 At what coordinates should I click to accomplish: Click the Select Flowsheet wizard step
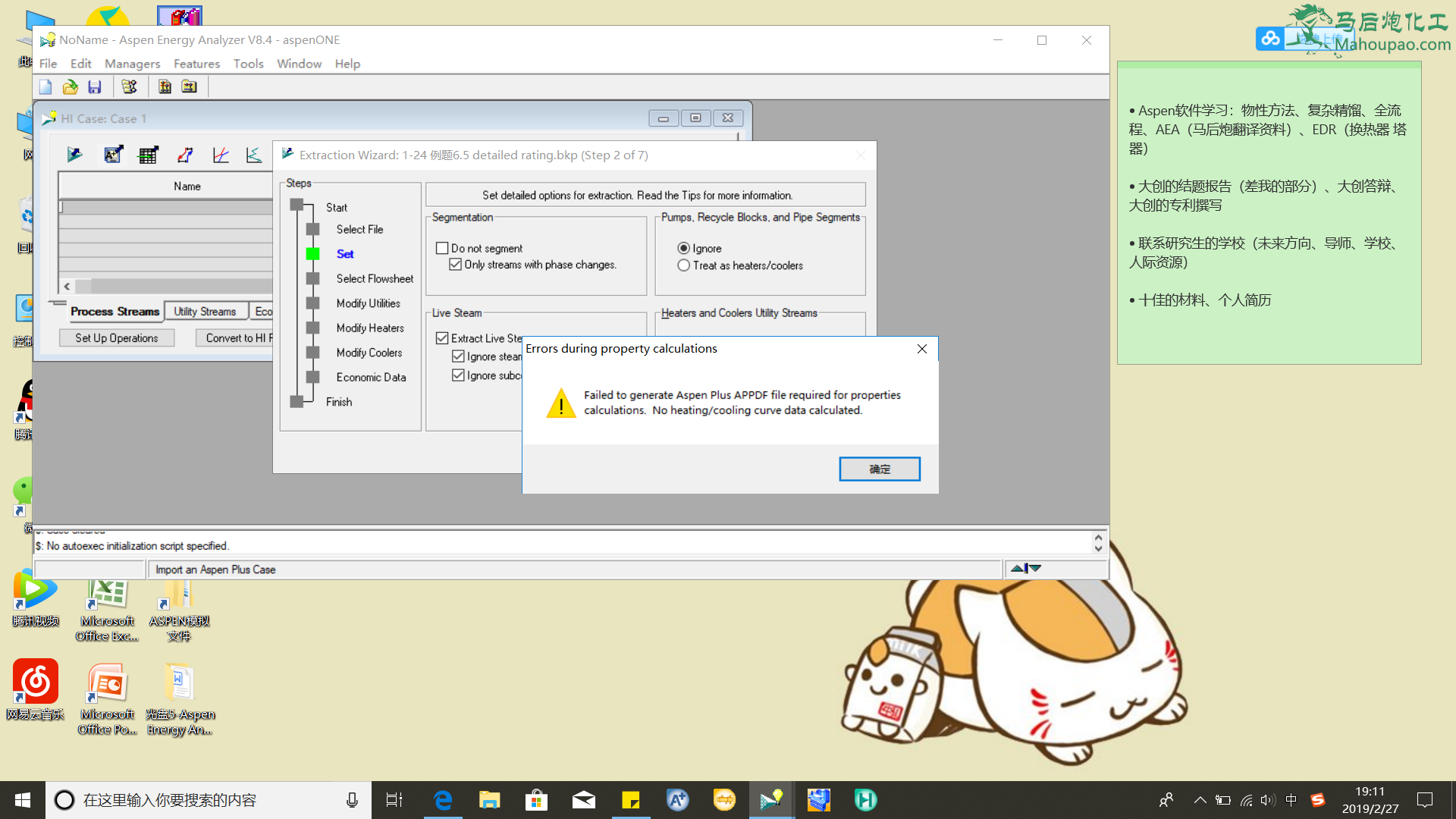click(x=375, y=279)
